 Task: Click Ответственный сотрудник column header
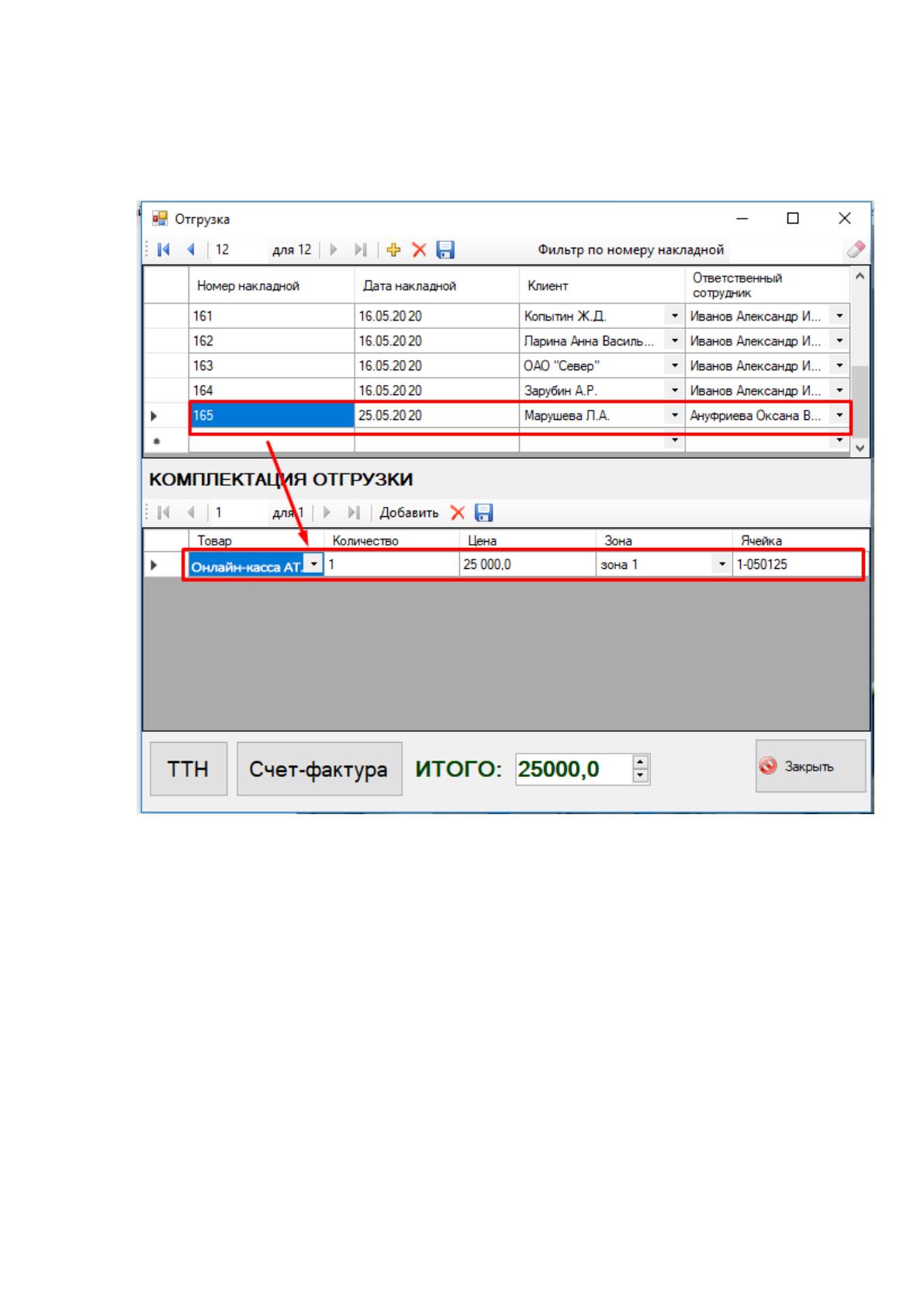[767, 286]
